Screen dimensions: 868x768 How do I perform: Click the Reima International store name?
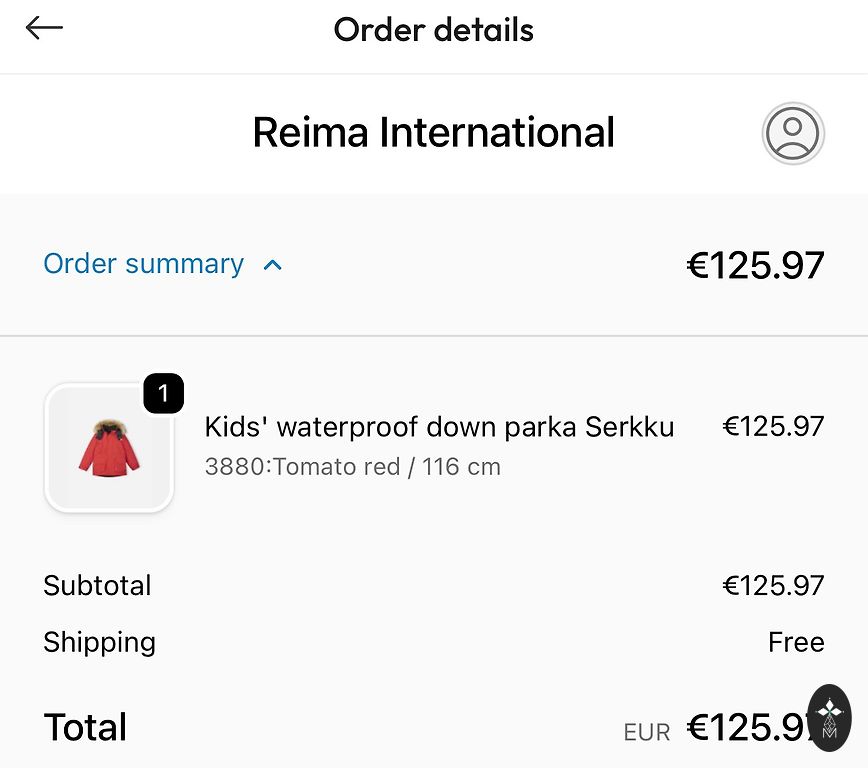click(433, 133)
